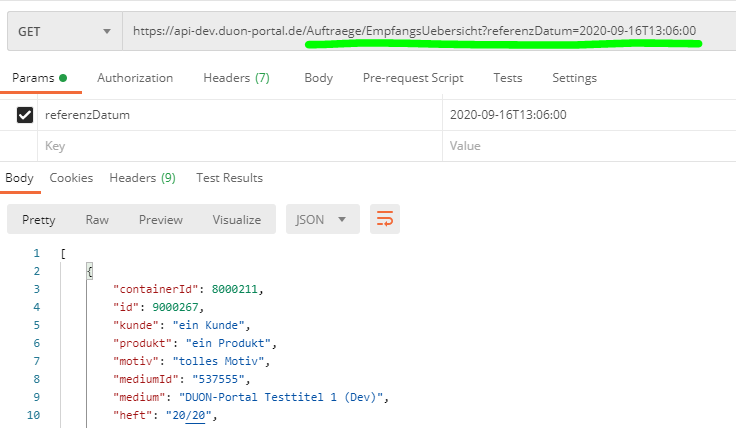The image size is (736, 428).
Task: Open the GET method dropdown
Action: [x=62, y=31]
